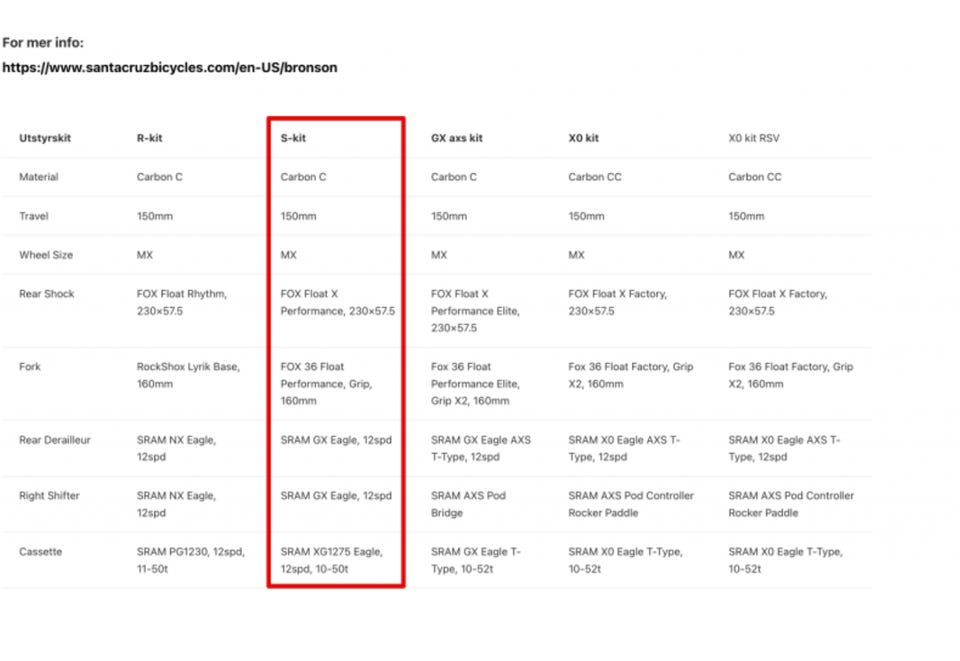Select the "Wheel Size" row label

pos(46,255)
